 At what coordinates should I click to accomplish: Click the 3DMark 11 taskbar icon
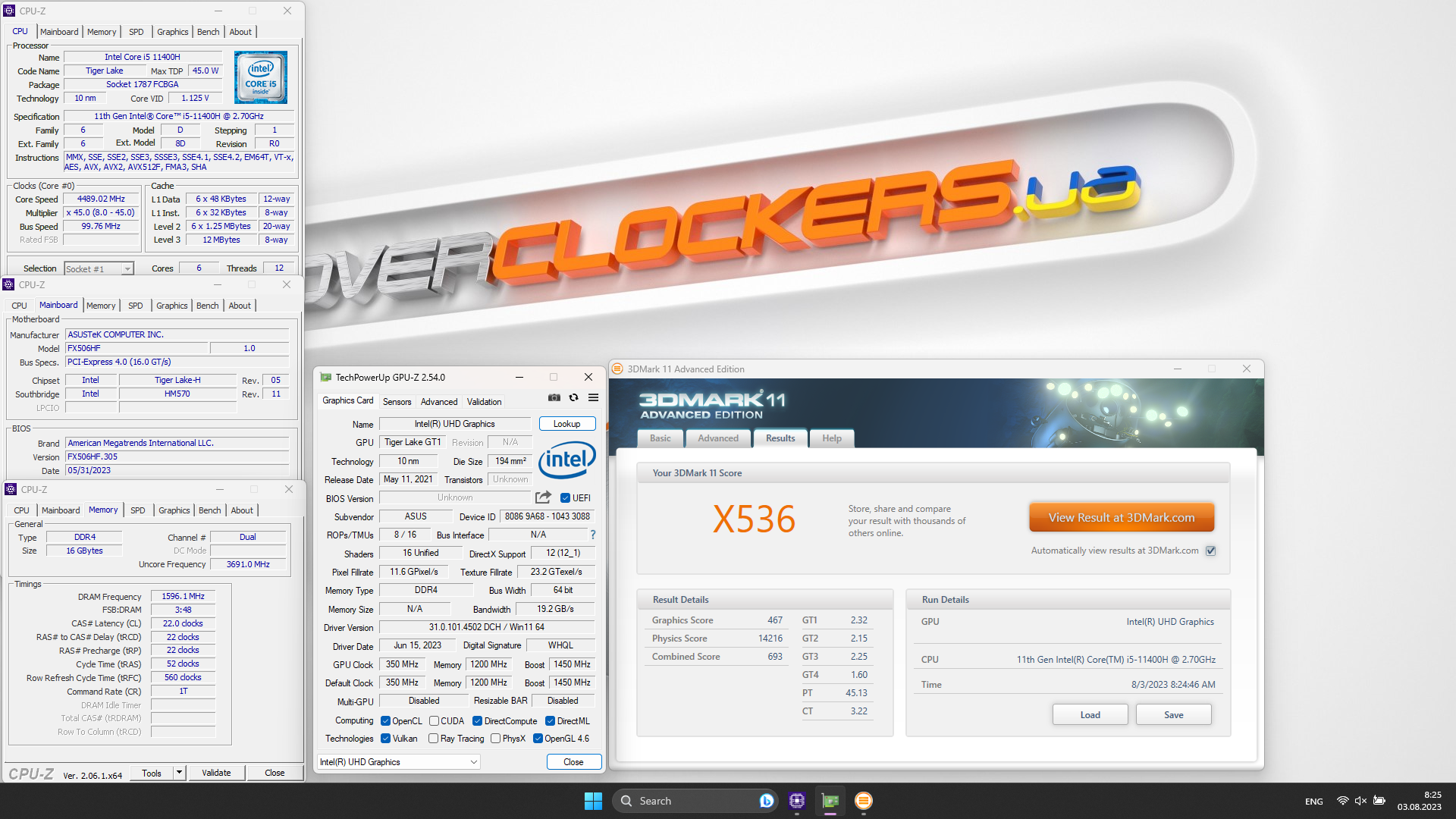[864, 801]
